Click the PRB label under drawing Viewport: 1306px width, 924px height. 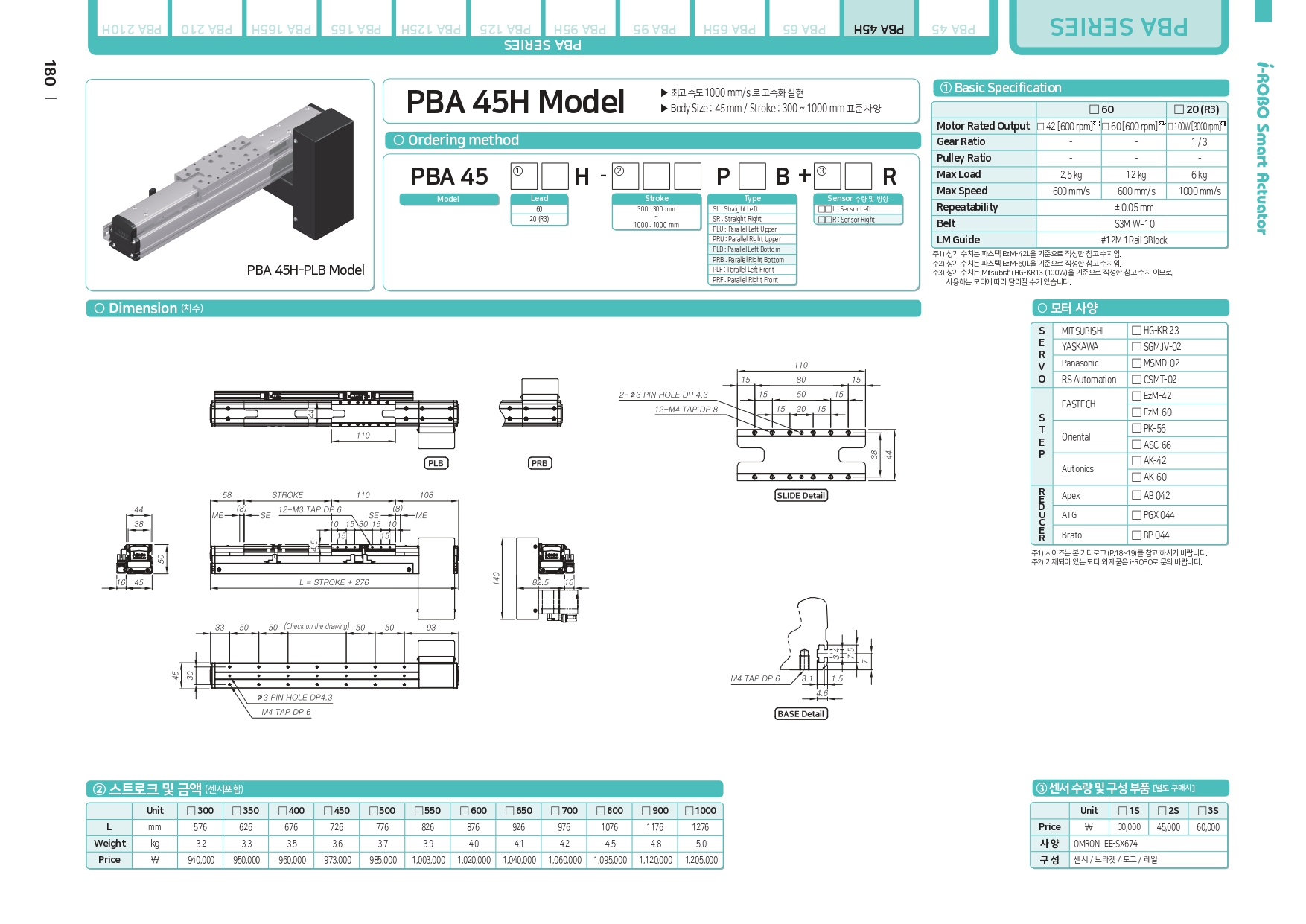(539, 463)
